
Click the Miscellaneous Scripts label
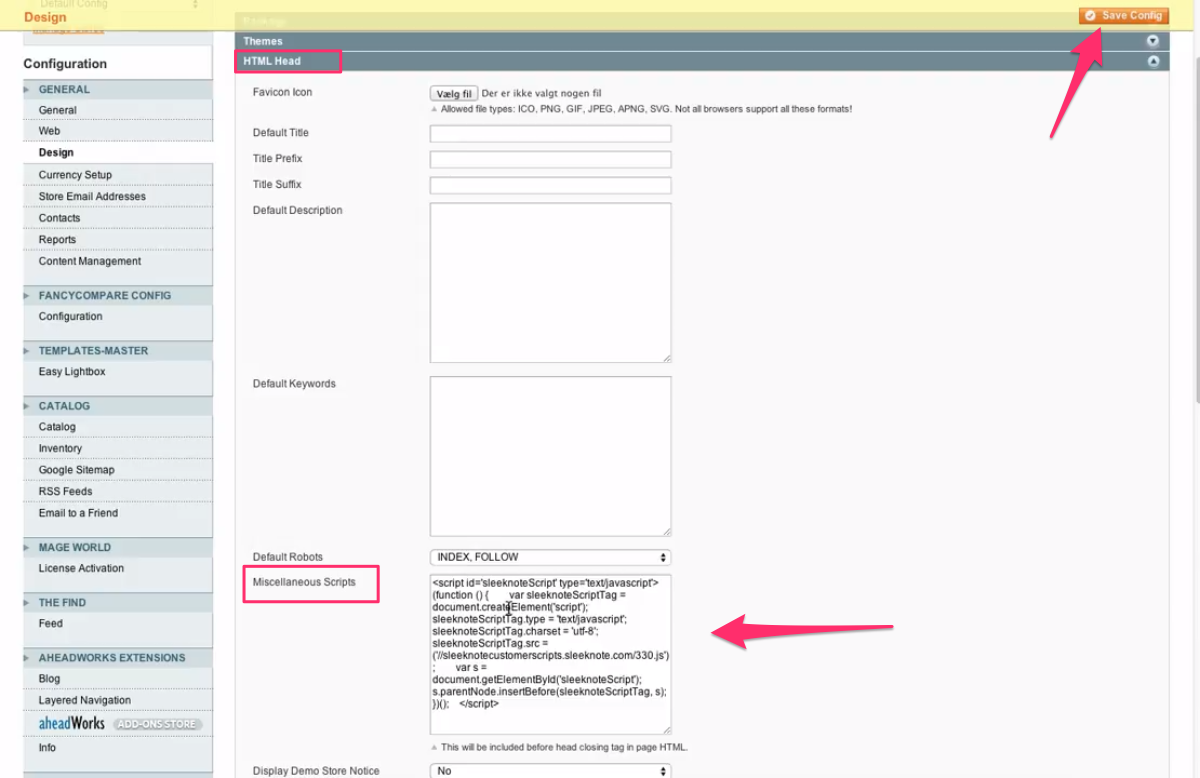(304, 582)
